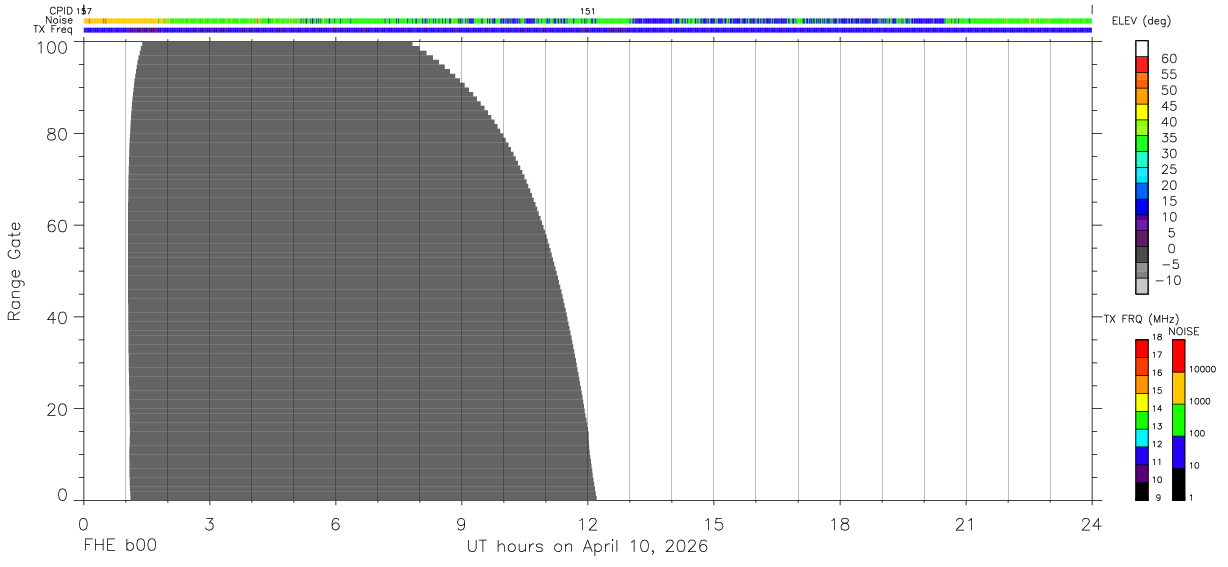Click the TX Freq row label above the plot
The image size is (1228, 567).
click(53, 29)
